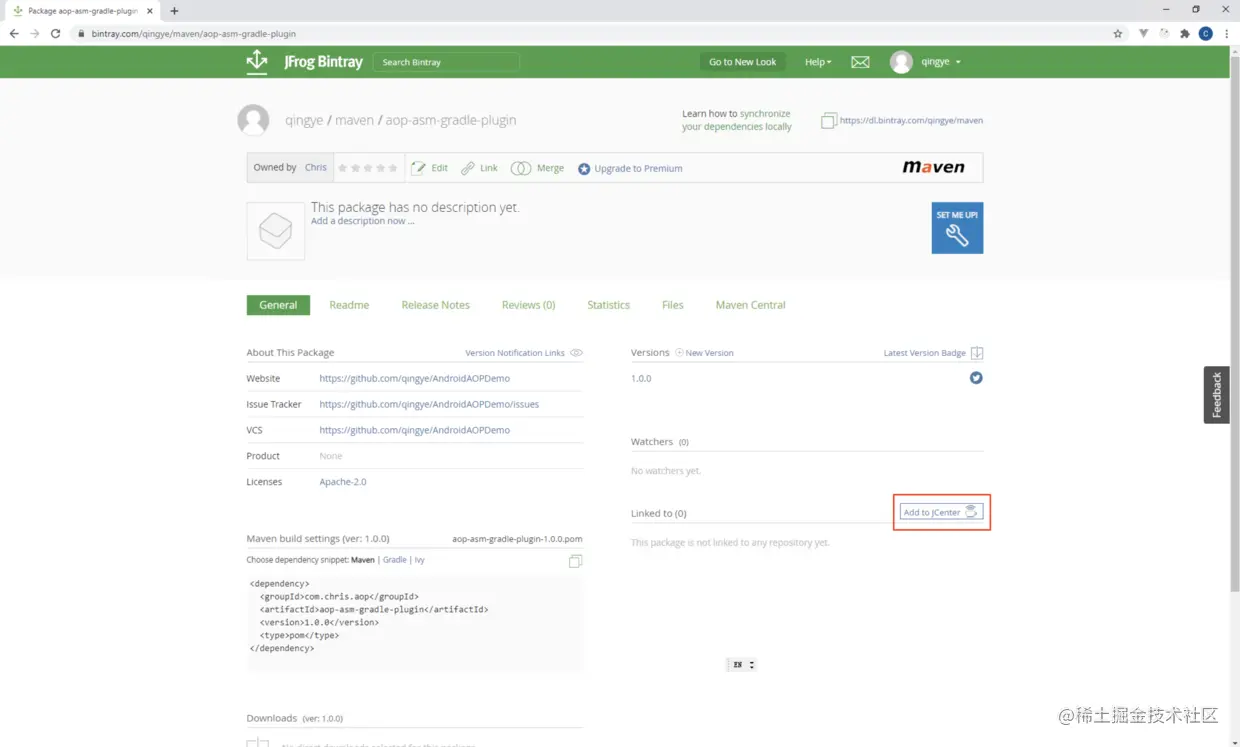Click the Search Bintray input field
Screen dimensions: 1240x747
[446, 62]
